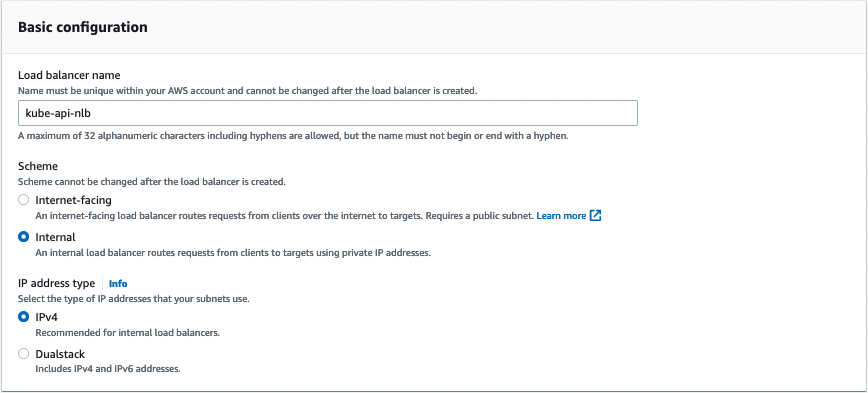
Task: Click the Basic configuration heading
Action: click(x=82, y=27)
